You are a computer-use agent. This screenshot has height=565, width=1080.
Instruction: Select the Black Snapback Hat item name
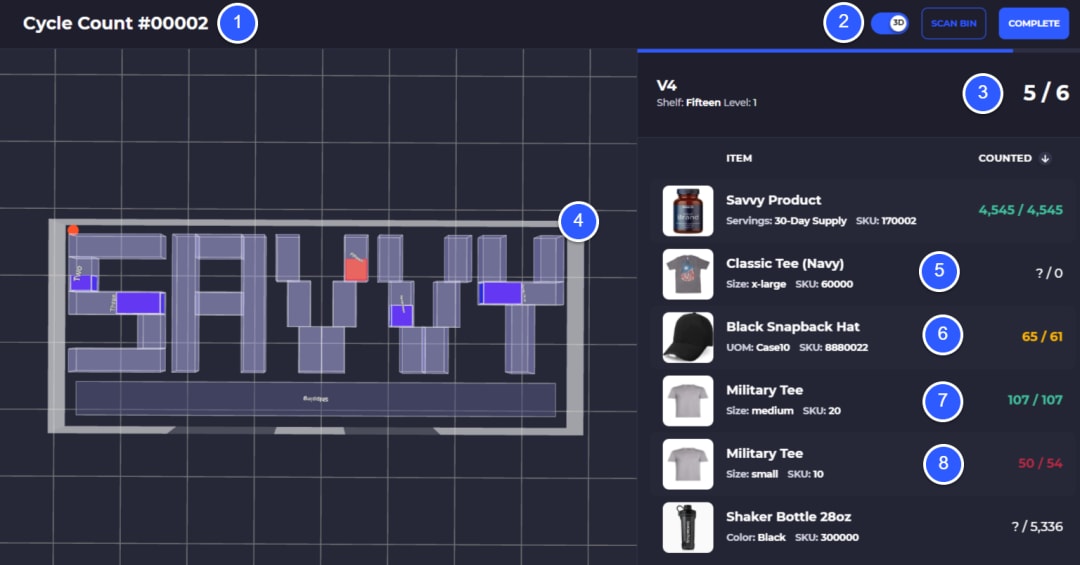(793, 327)
